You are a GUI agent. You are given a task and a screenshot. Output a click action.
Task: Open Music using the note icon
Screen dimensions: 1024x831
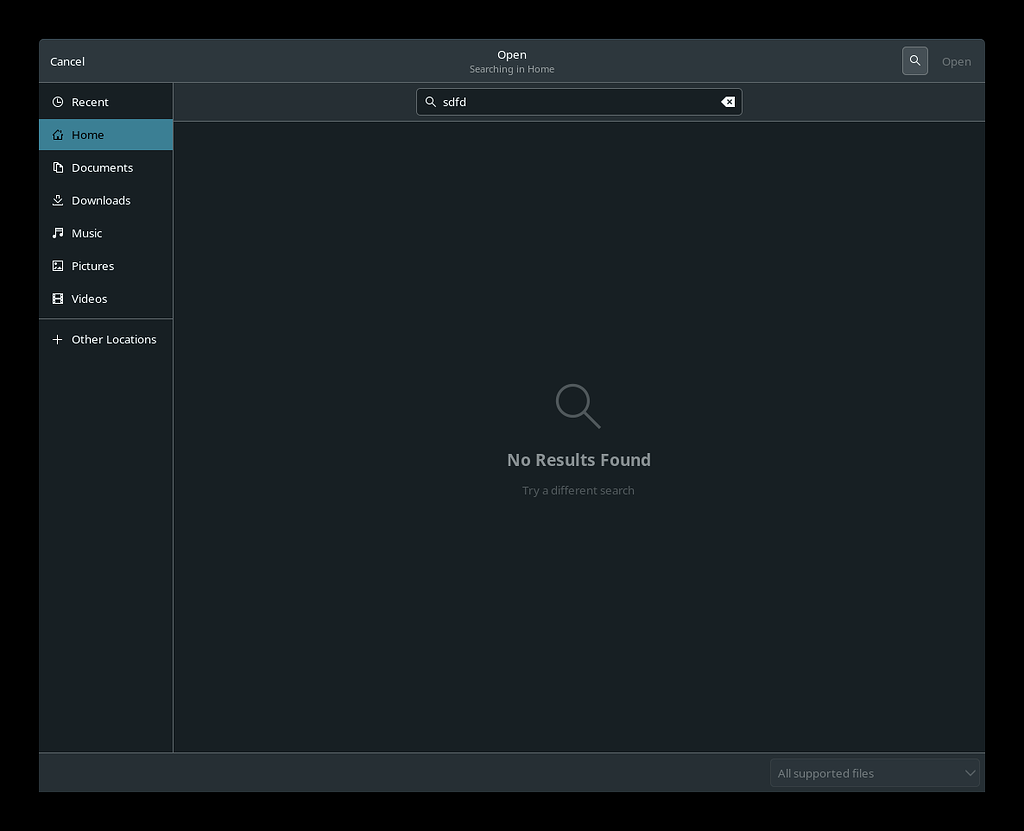tap(58, 233)
